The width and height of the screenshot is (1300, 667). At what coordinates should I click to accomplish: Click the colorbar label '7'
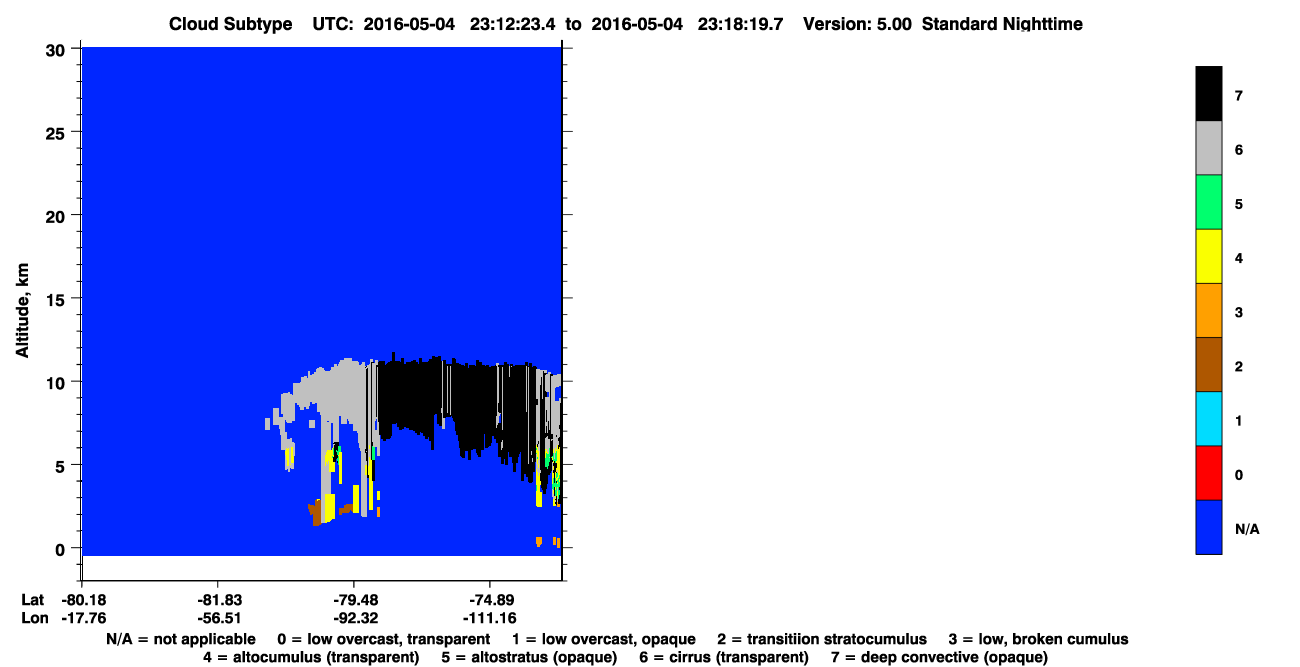tap(1239, 96)
